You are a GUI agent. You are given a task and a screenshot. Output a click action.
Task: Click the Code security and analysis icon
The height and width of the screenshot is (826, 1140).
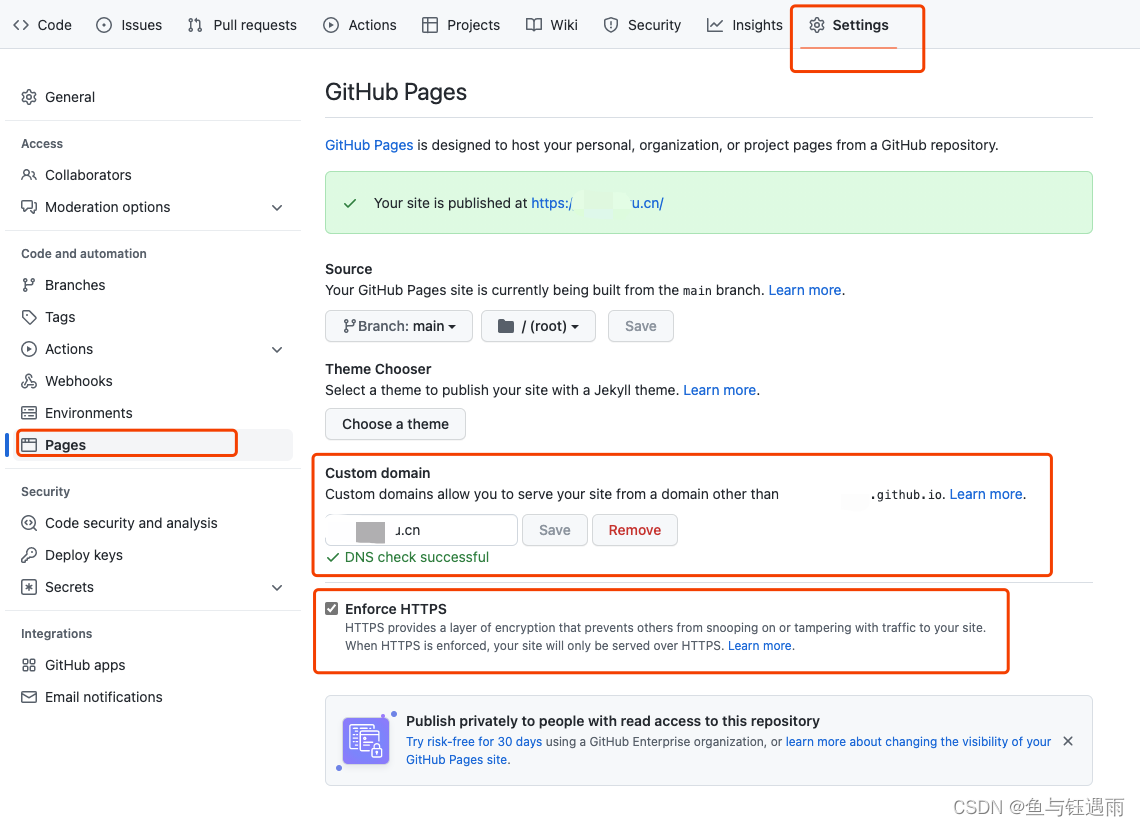coord(29,523)
